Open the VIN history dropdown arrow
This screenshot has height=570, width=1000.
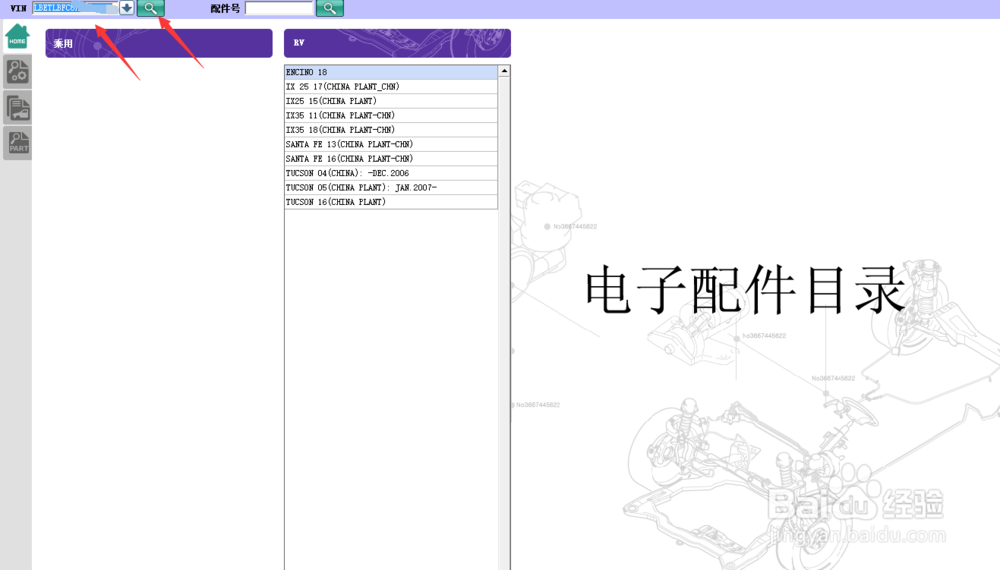[x=126, y=8]
